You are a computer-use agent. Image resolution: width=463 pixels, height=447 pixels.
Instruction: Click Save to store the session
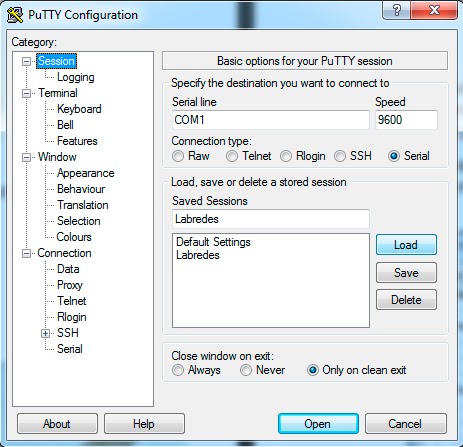coord(406,273)
